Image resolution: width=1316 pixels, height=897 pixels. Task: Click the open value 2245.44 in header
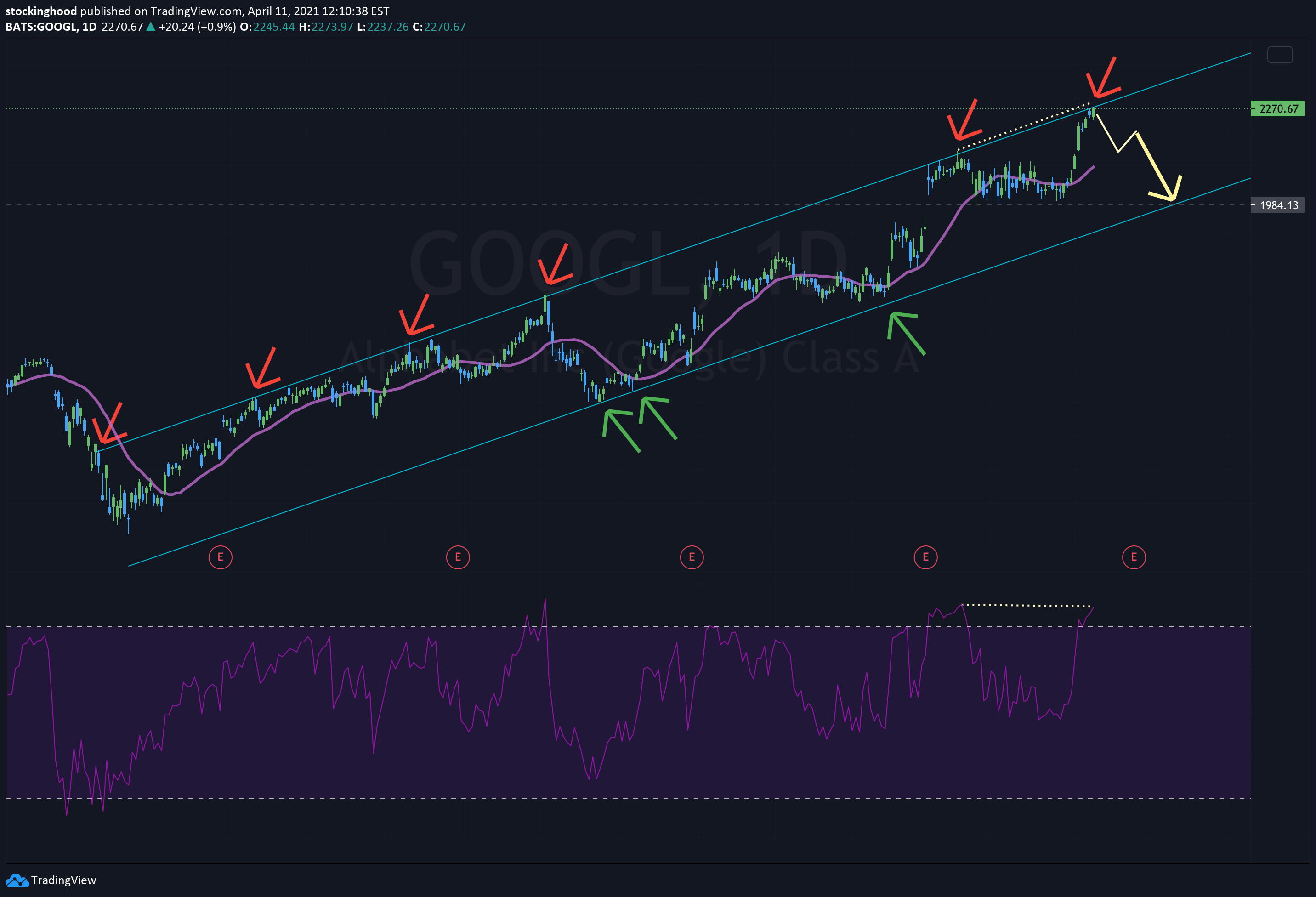273,27
